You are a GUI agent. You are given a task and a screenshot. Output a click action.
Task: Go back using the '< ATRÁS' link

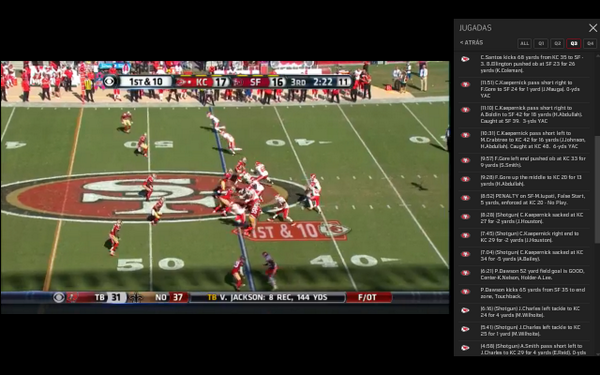point(471,42)
